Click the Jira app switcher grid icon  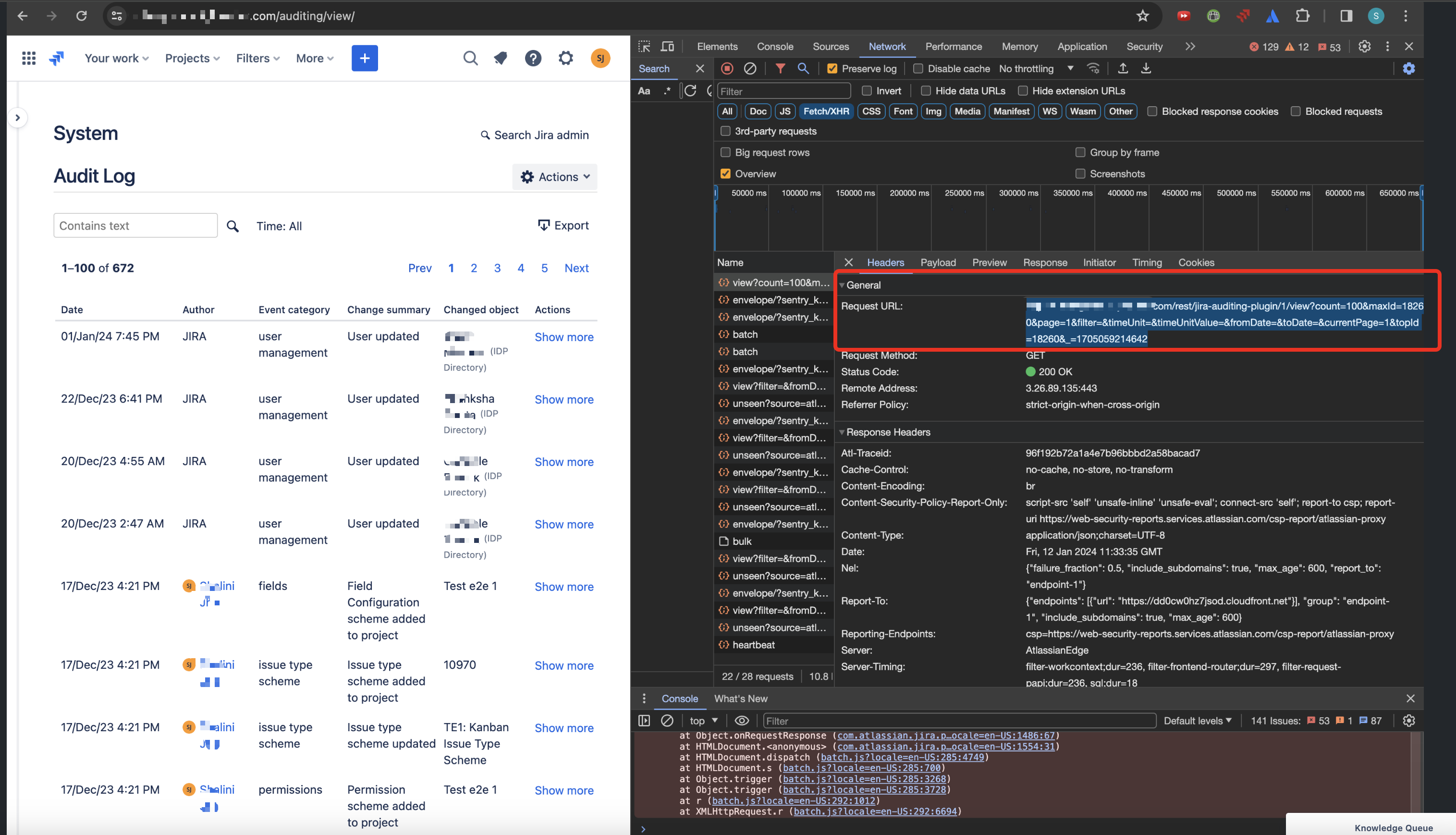(29, 58)
